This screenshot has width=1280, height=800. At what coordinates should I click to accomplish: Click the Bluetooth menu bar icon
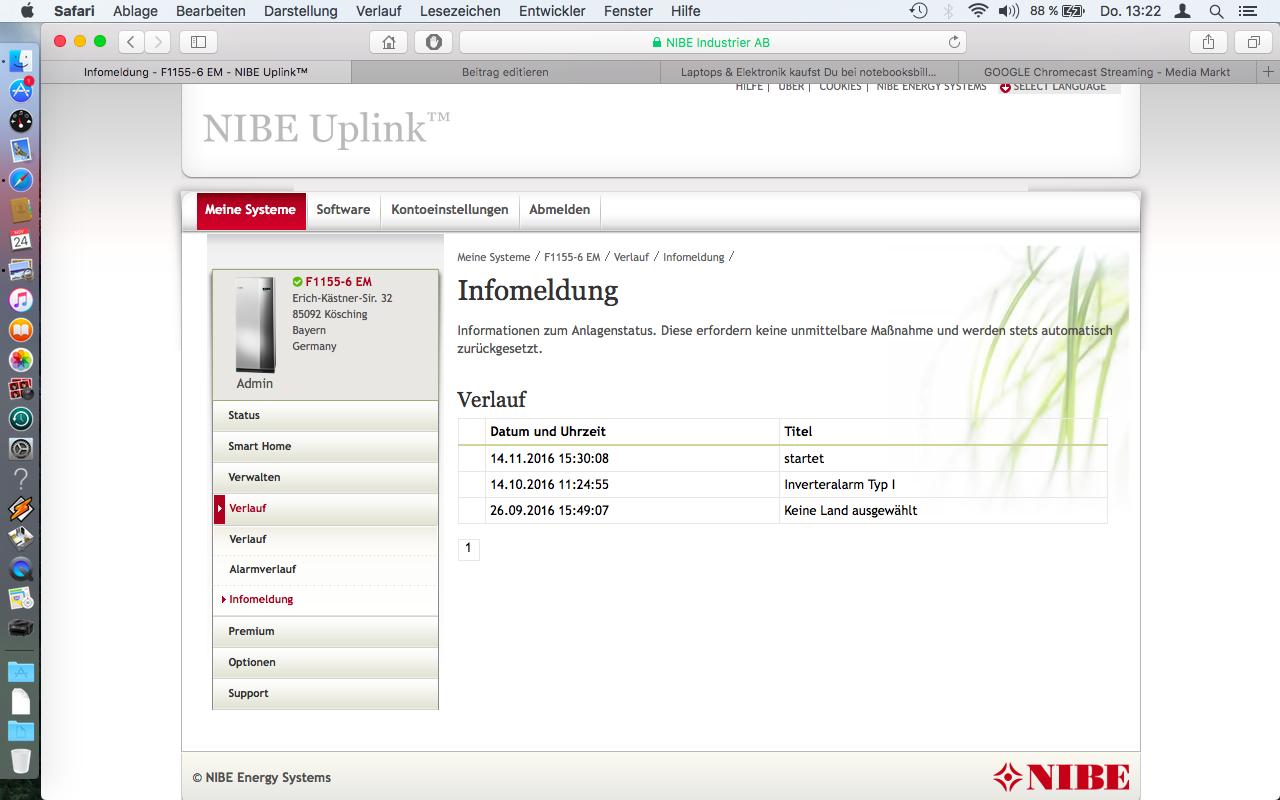coord(948,11)
